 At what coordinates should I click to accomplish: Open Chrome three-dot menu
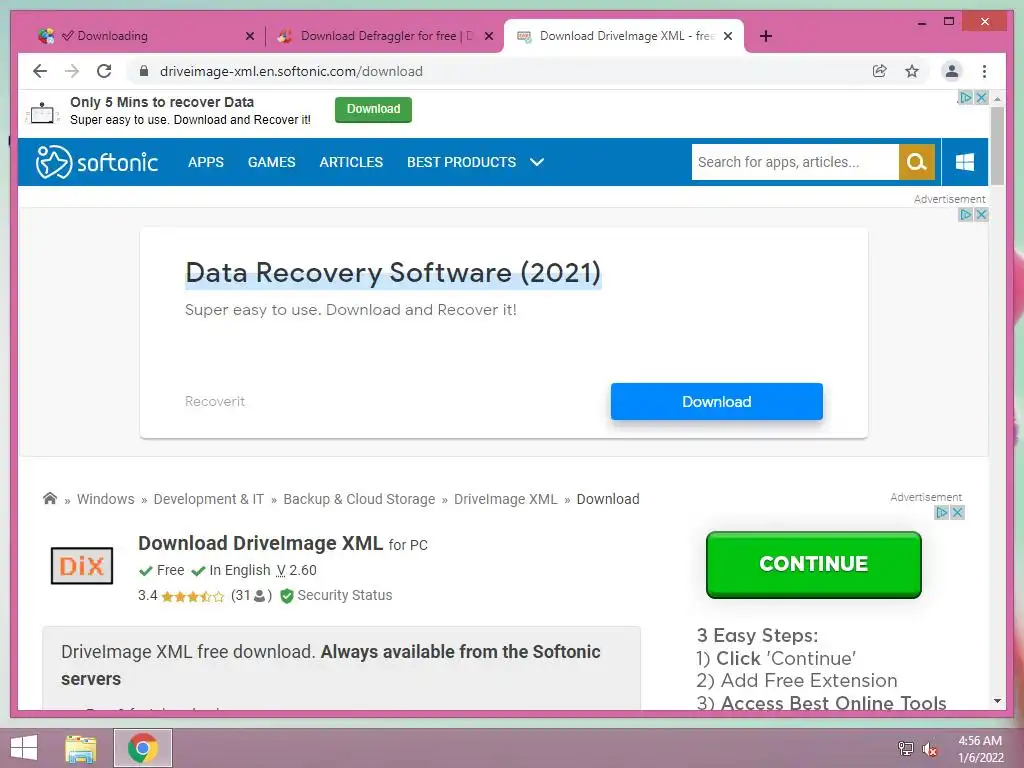coord(984,71)
